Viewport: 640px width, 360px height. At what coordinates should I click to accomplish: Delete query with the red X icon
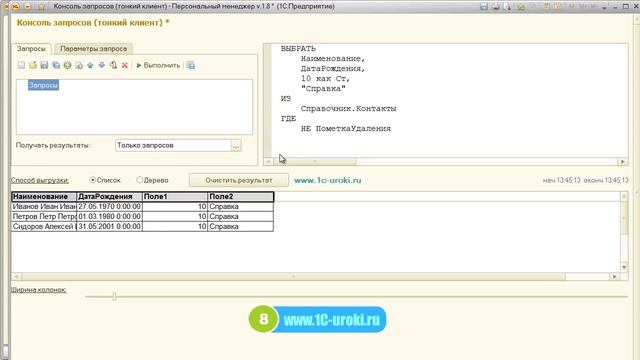pos(125,65)
